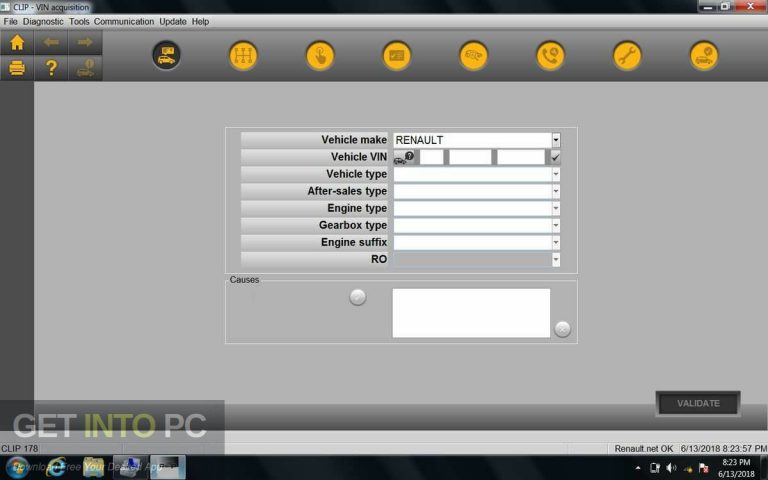Confirm the VIN with the checkmark box
768x480 pixels.
(555, 157)
